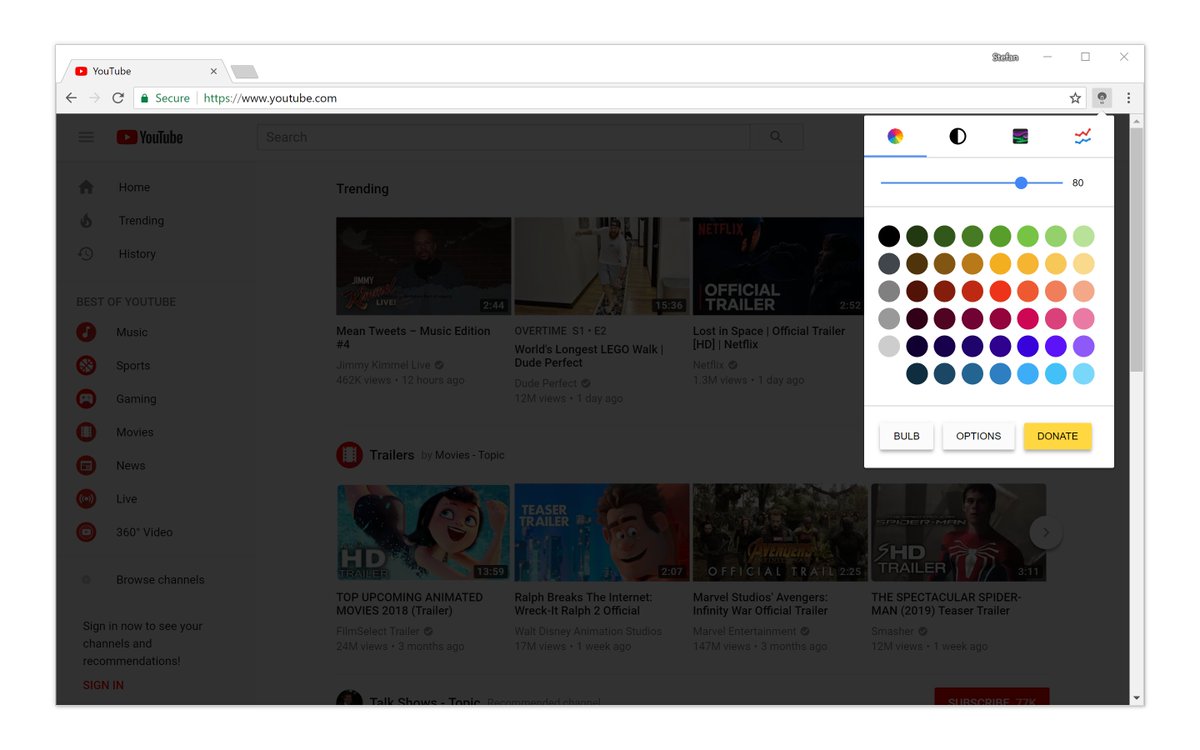
Task: Open the Mean Tweets video thumbnail
Action: [x=423, y=266]
